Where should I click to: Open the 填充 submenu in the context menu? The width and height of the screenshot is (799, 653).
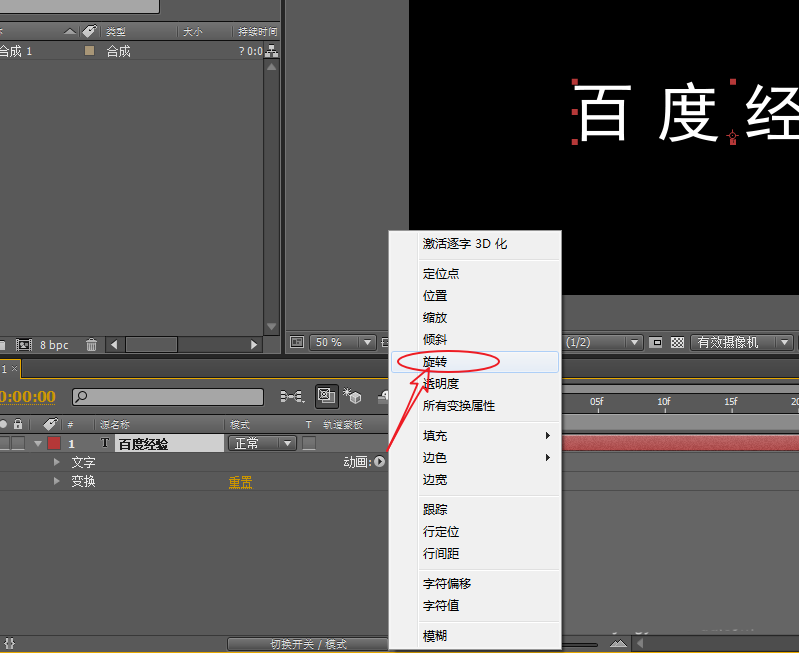pyautogui.click(x=475, y=435)
